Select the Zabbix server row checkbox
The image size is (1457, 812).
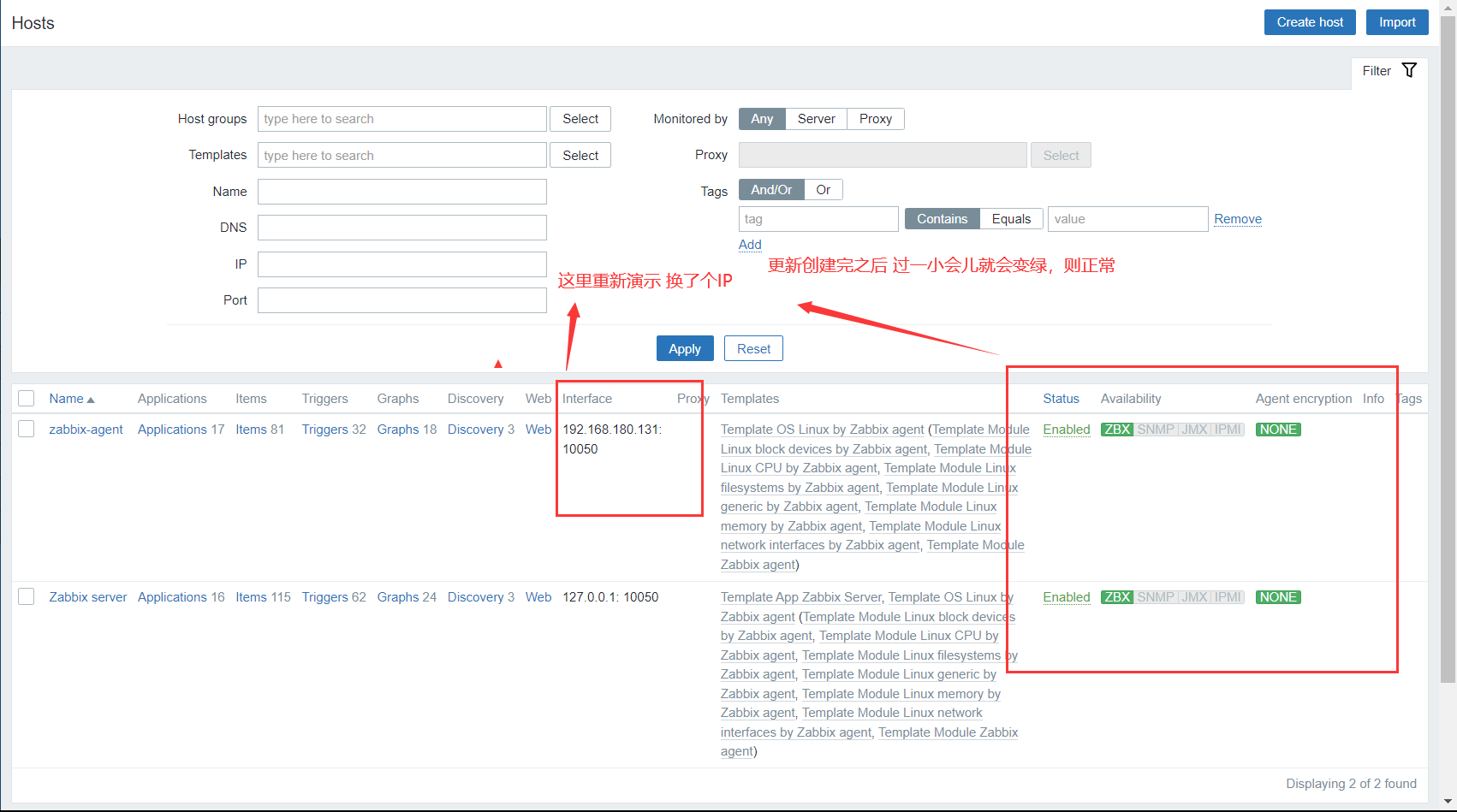coord(27,596)
